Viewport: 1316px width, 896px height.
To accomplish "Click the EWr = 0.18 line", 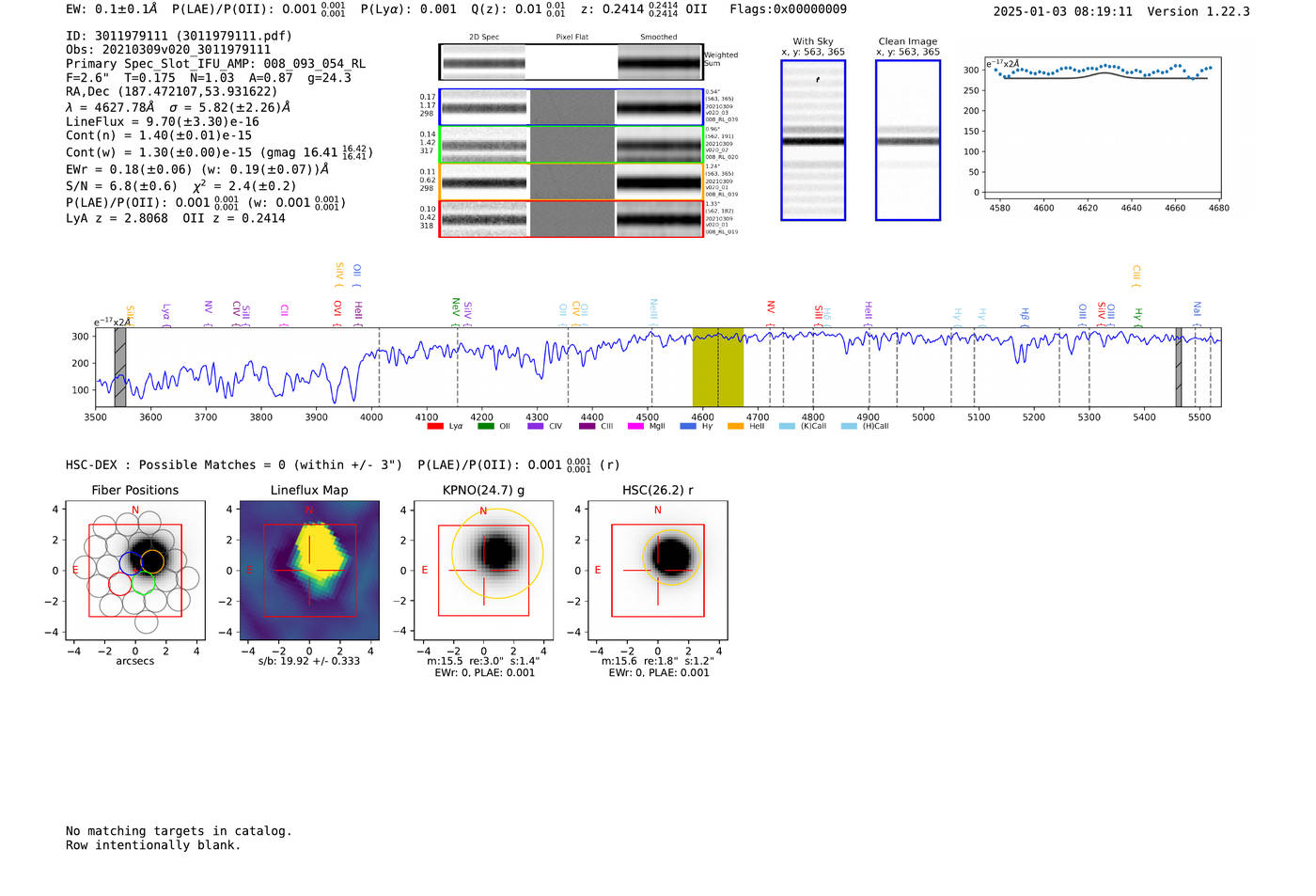I will click(197, 170).
